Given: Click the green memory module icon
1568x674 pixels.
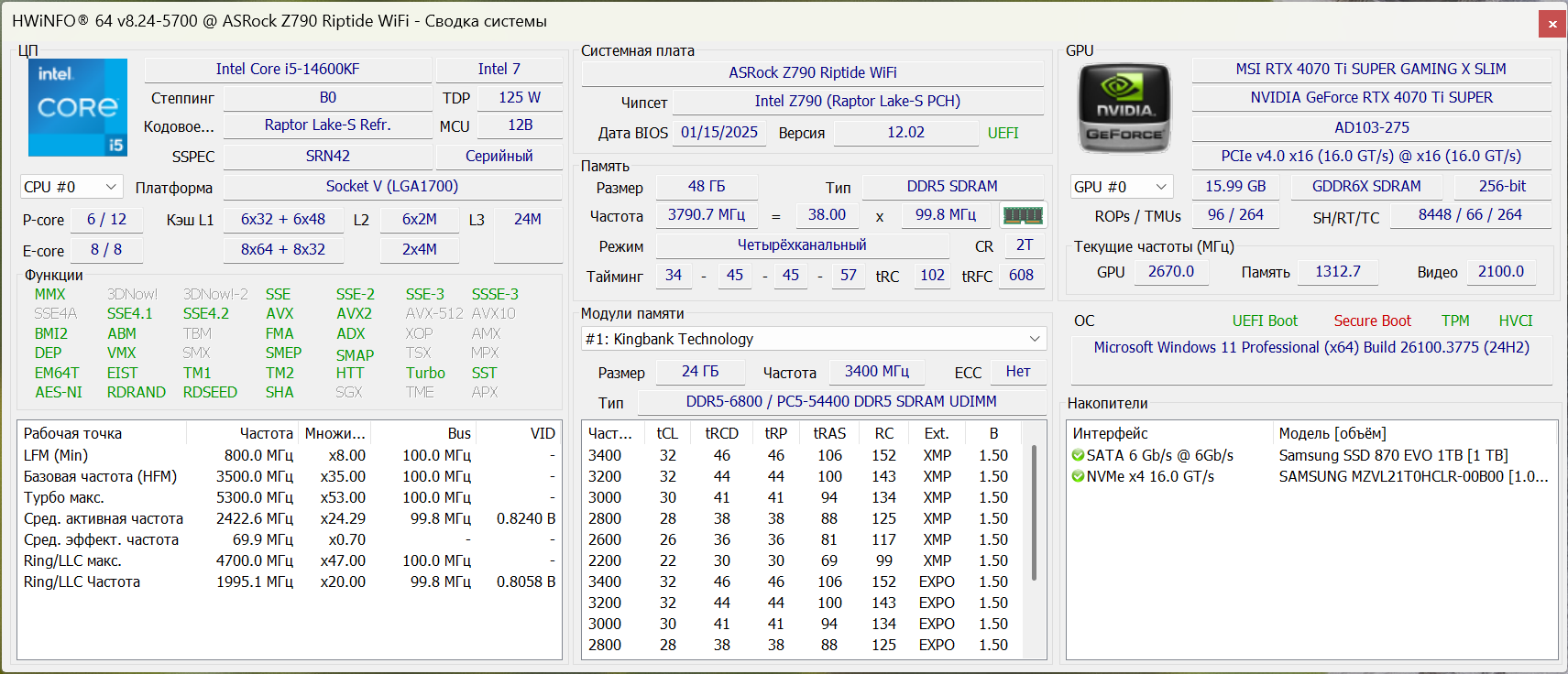Looking at the screenshot, I should pos(1023,215).
